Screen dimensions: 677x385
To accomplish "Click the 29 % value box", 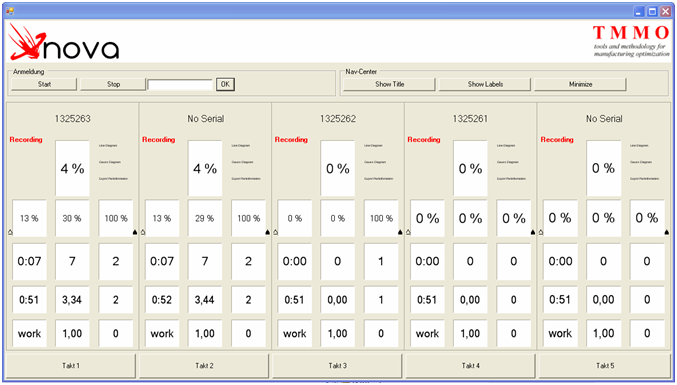I will 205,218.
